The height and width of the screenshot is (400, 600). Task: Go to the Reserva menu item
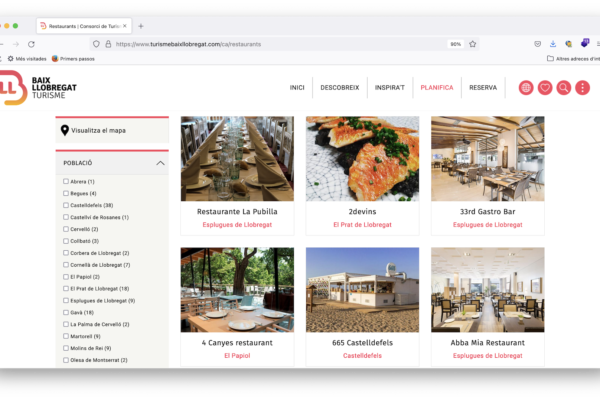tap(483, 88)
